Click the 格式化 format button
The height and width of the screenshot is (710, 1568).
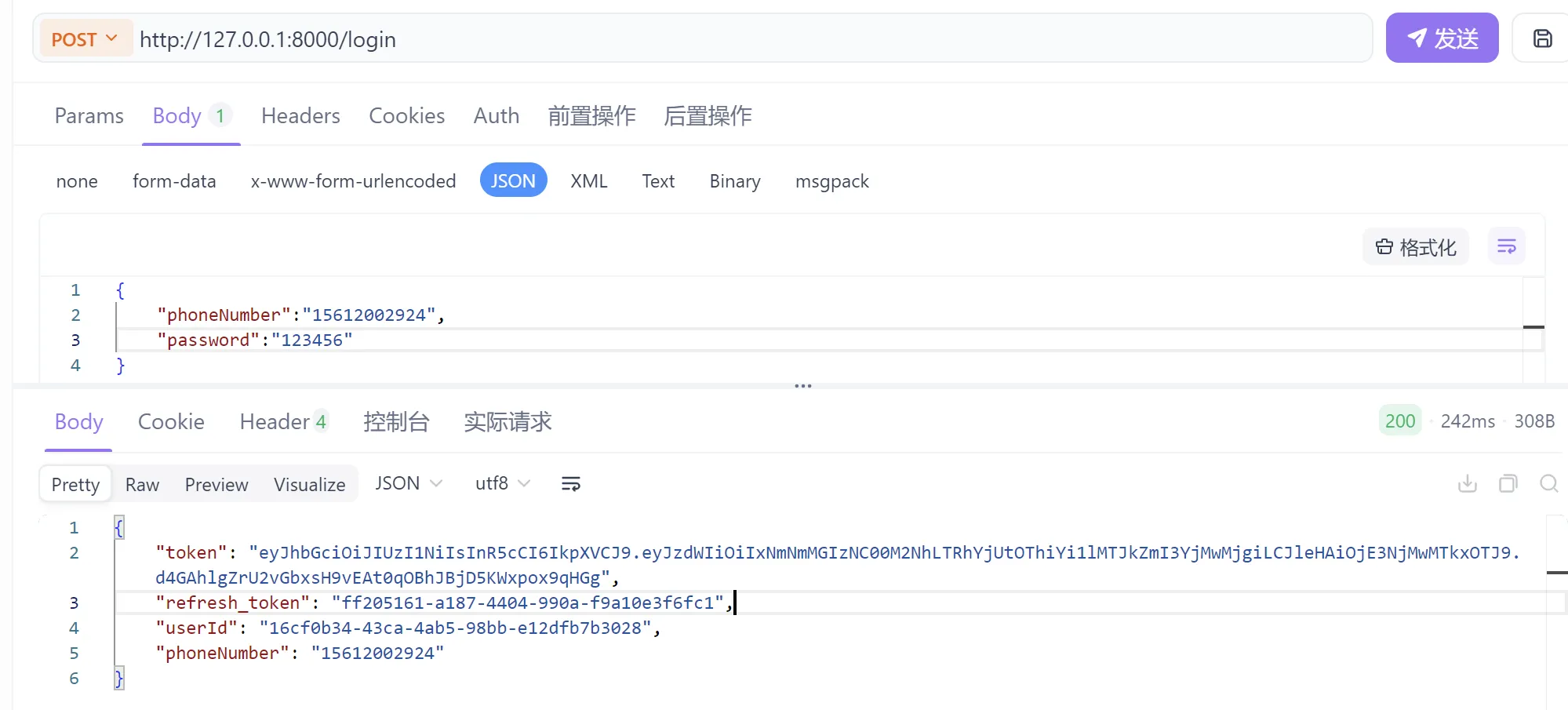tap(1416, 247)
